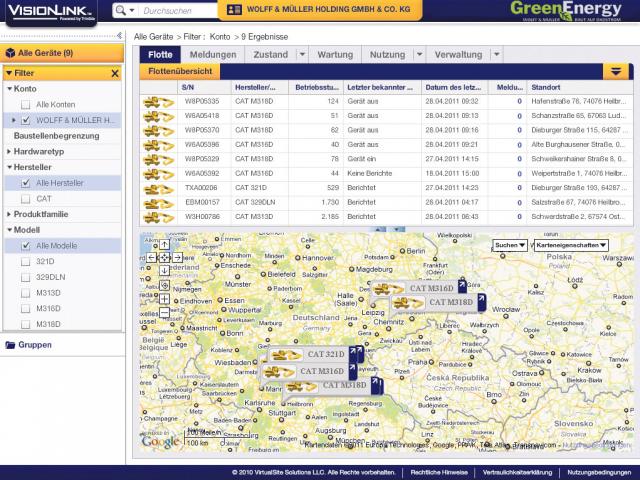Open the account card icon in header
Viewport: 640px width, 480px height.
pyautogui.click(x=234, y=9)
